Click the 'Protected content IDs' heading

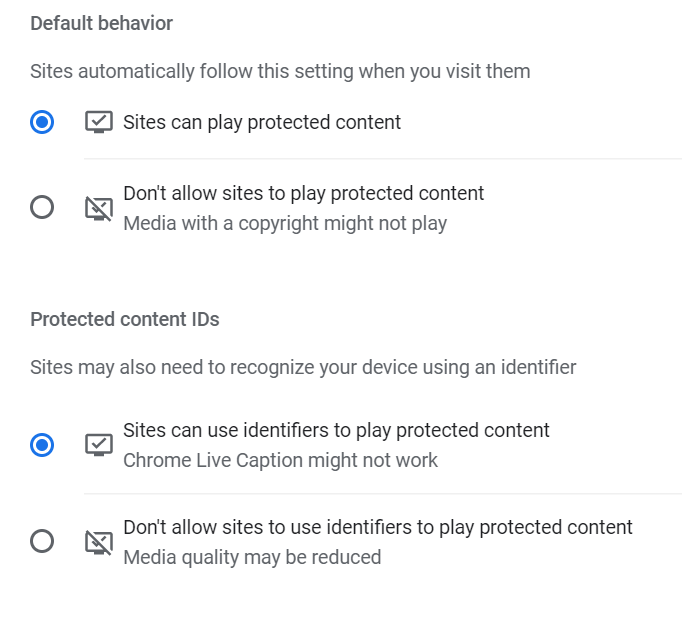pos(125,320)
